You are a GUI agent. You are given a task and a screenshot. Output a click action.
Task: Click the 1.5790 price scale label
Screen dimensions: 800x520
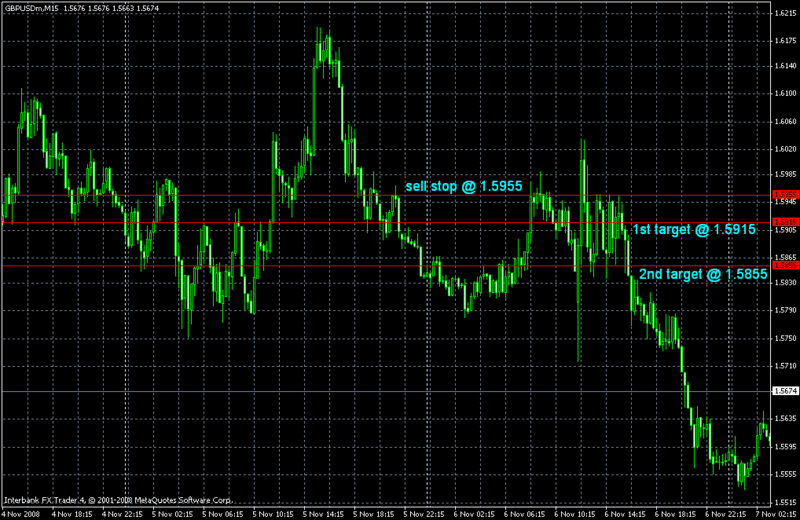(x=785, y=310)
